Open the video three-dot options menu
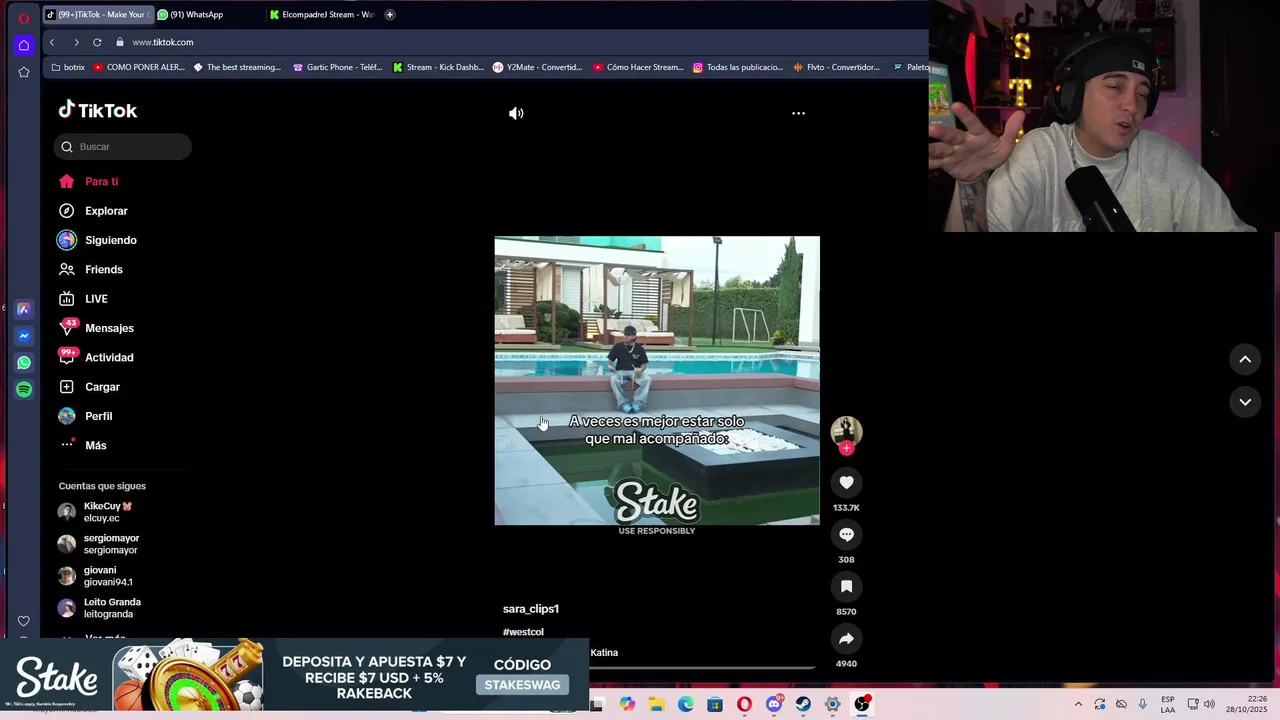The width and height of the screenshot is (1280, 720). click(798, 113)
